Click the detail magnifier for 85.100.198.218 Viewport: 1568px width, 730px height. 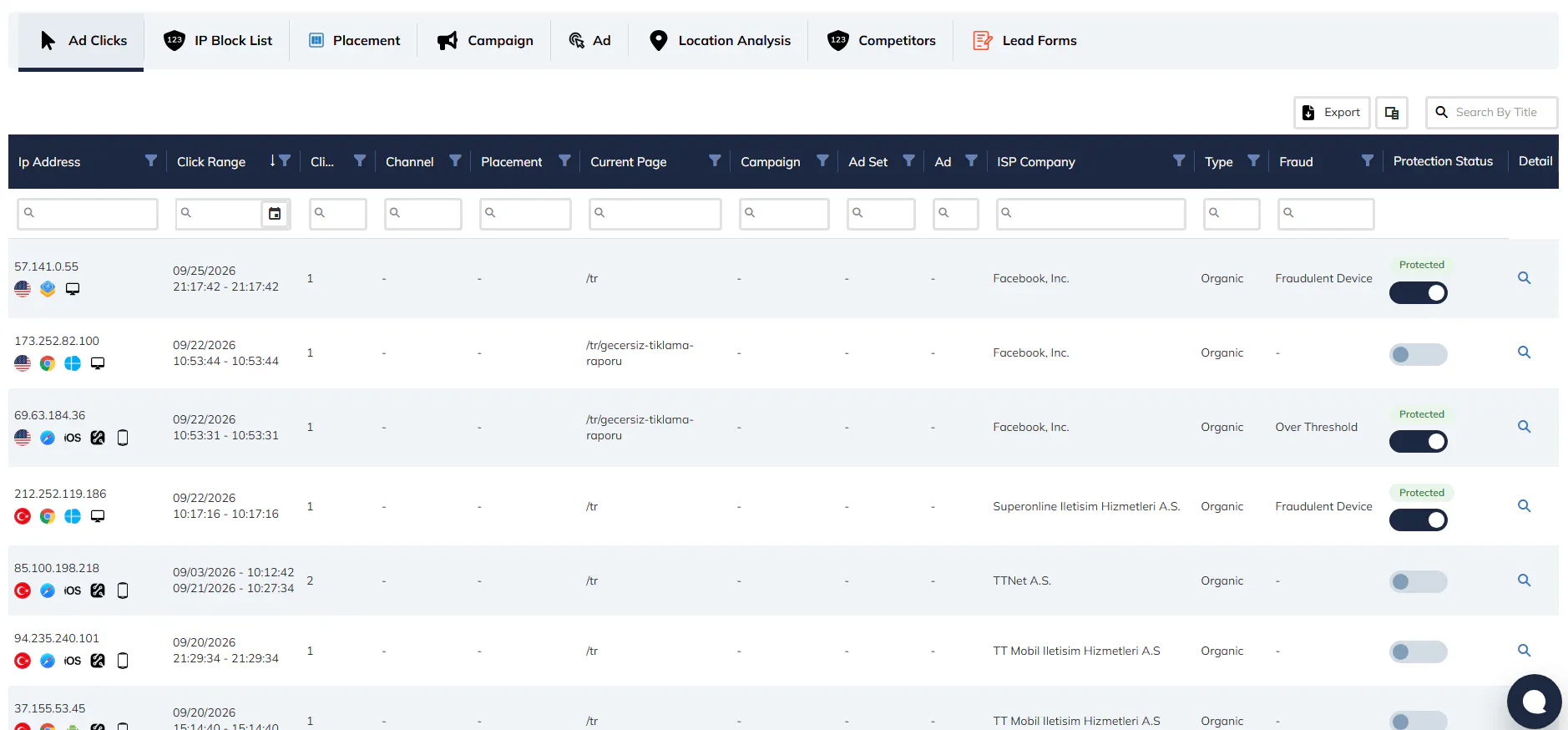point(1524,580)
